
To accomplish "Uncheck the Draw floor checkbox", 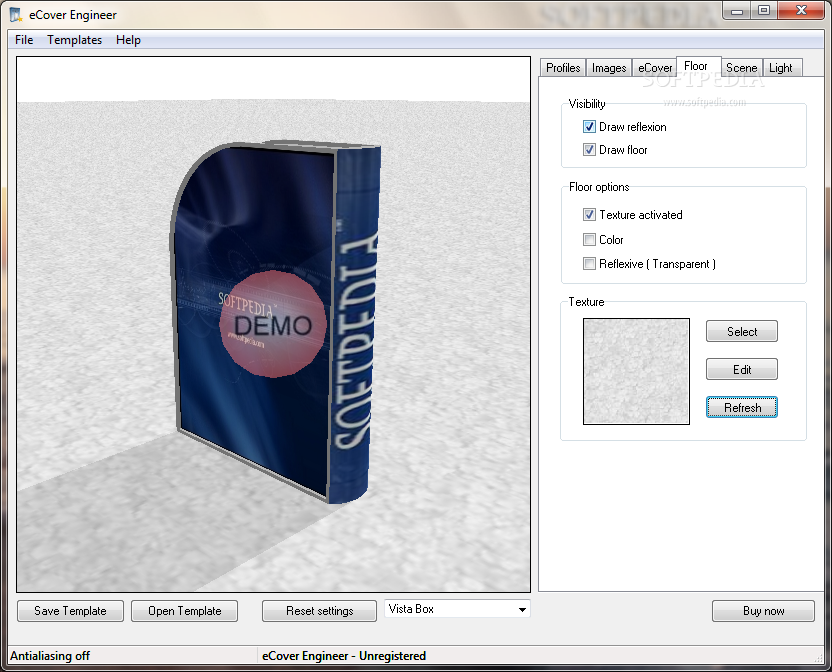I will 589,150.
